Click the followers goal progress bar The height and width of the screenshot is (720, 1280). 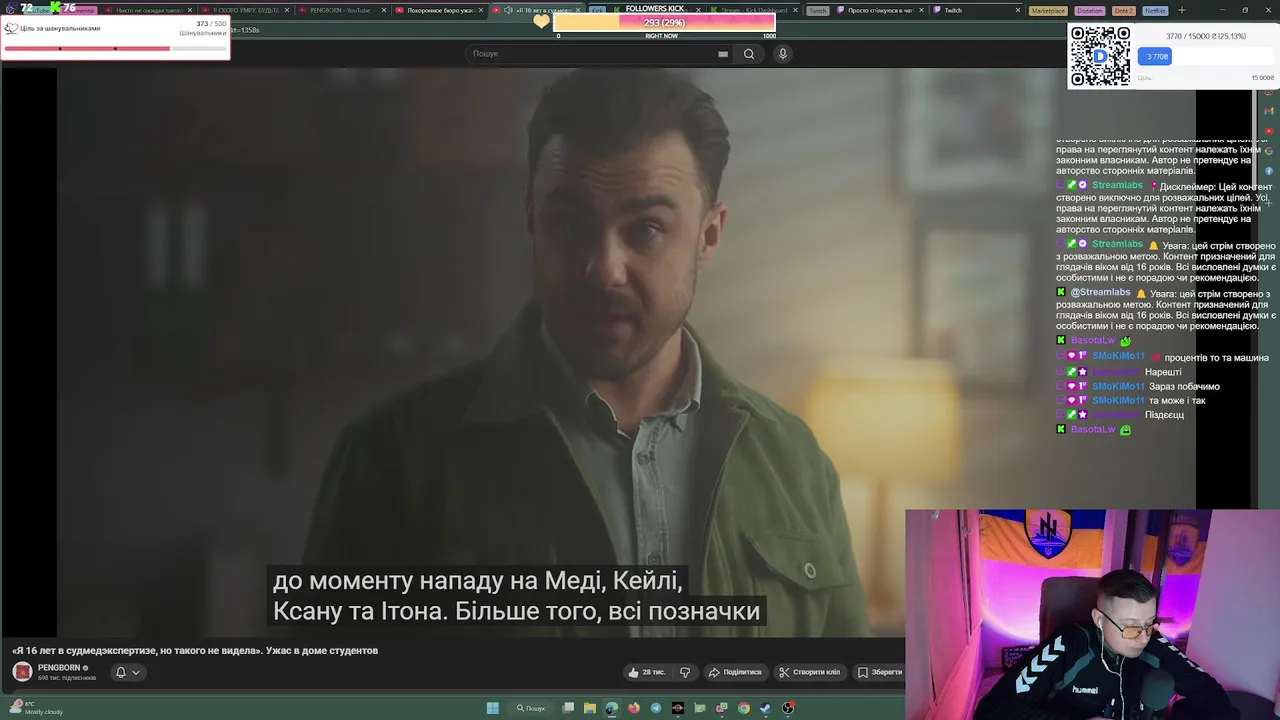(664, 22)
